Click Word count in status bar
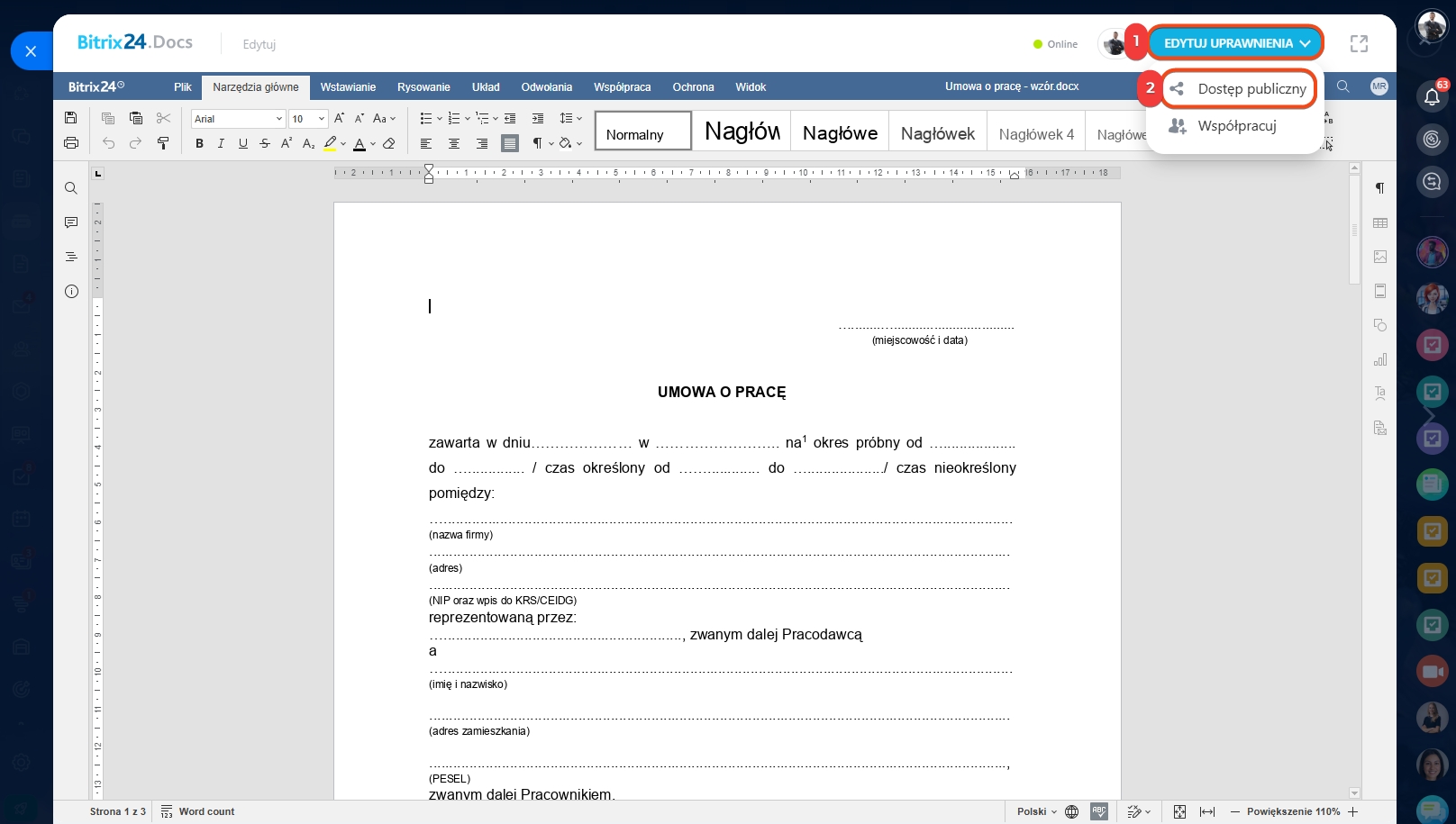The image size is (1456, 824). point(197,811)
